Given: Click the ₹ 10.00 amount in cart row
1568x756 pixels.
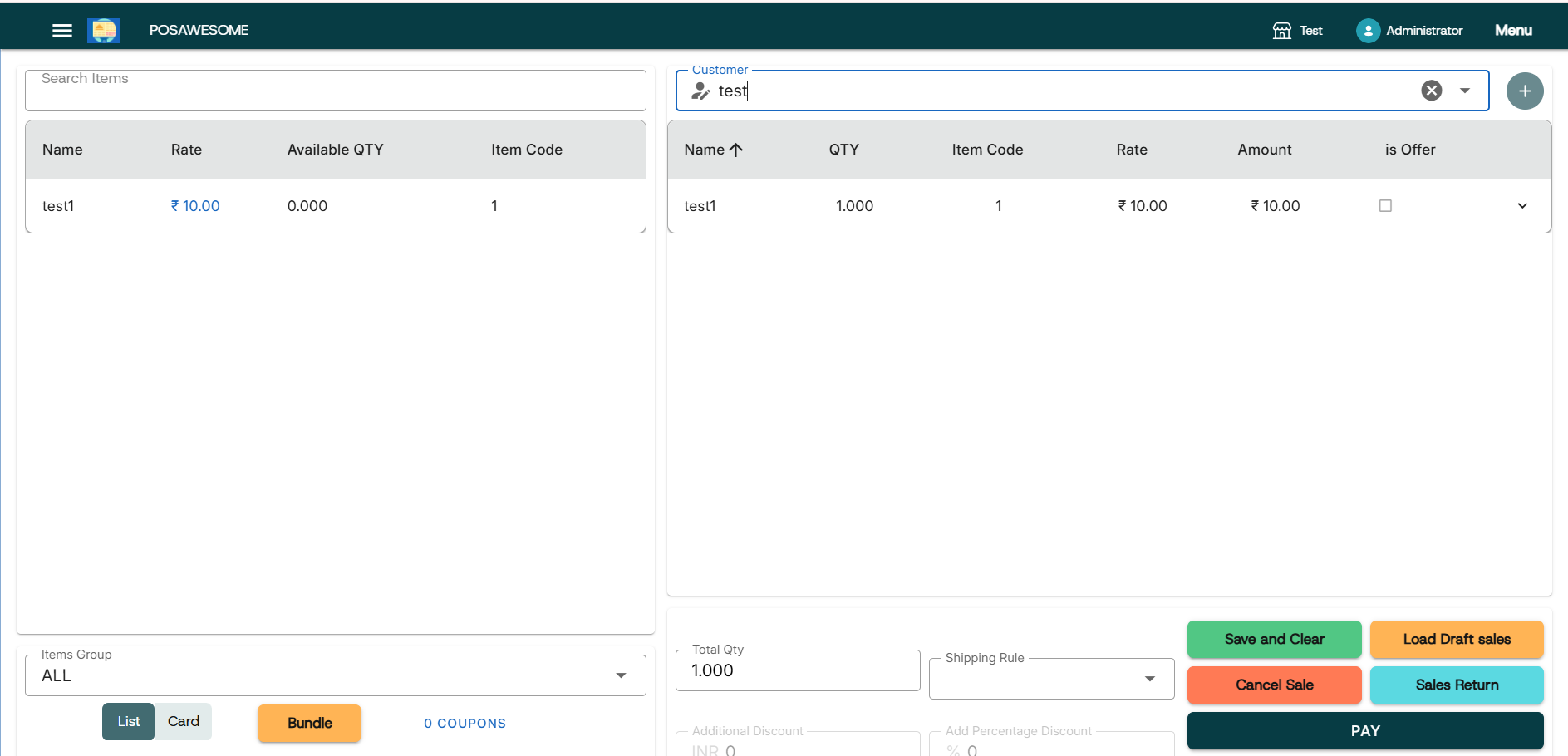Looking at the screenshot, I should coord(1276,206).
